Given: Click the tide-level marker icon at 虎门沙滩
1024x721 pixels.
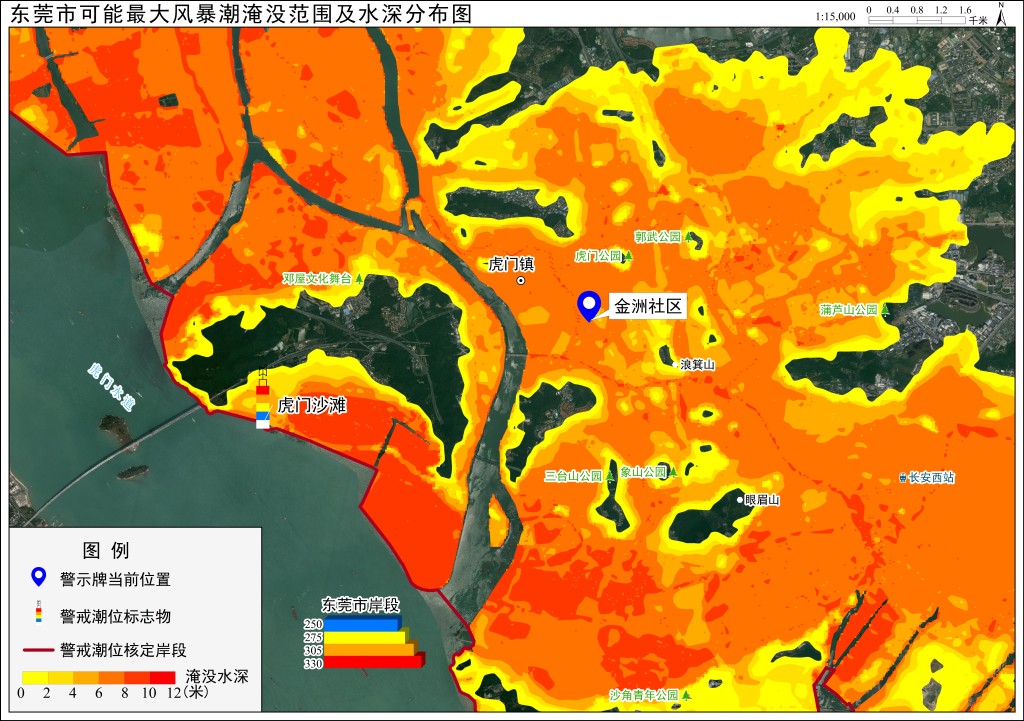Looking at the screenshot, I should point(263,398).
